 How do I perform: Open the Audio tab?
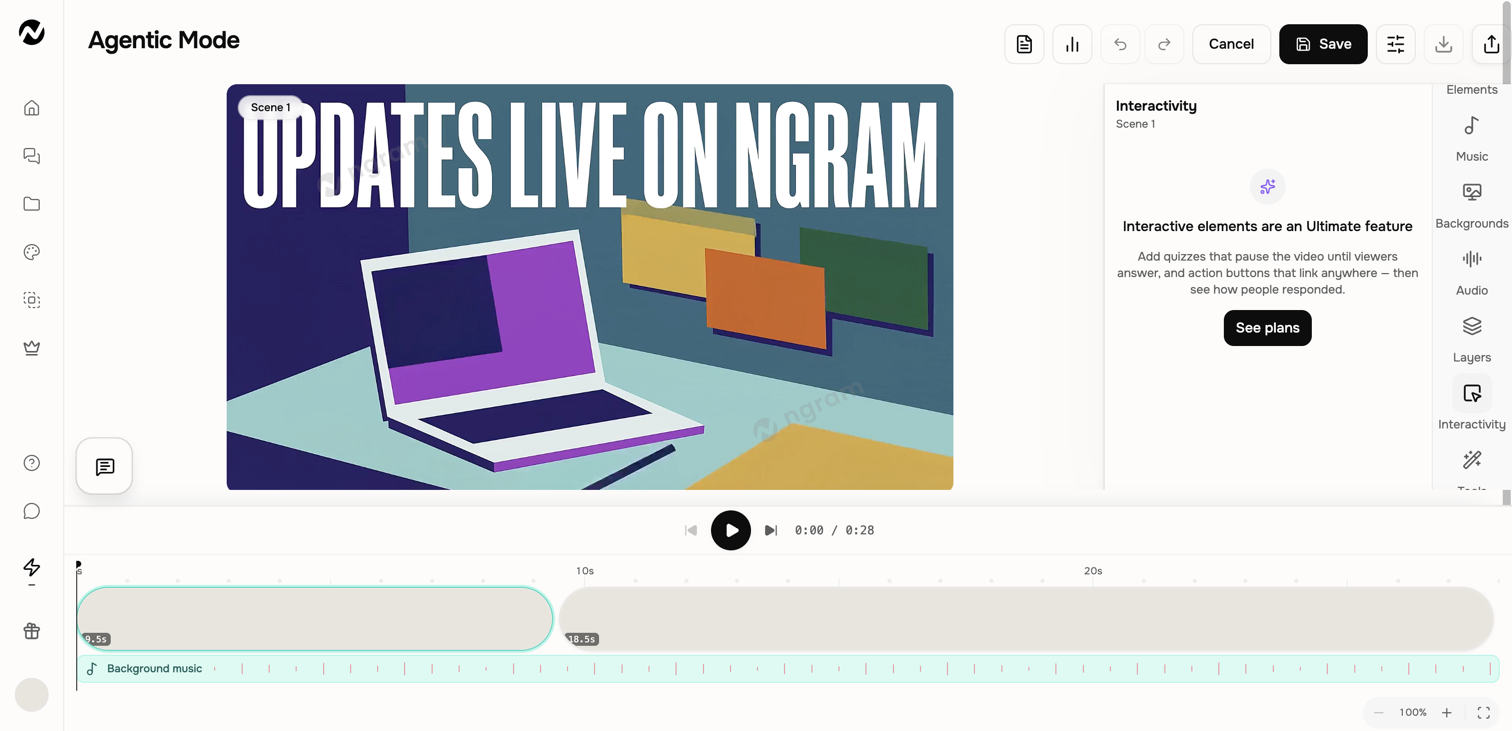tap(1472, 273)
